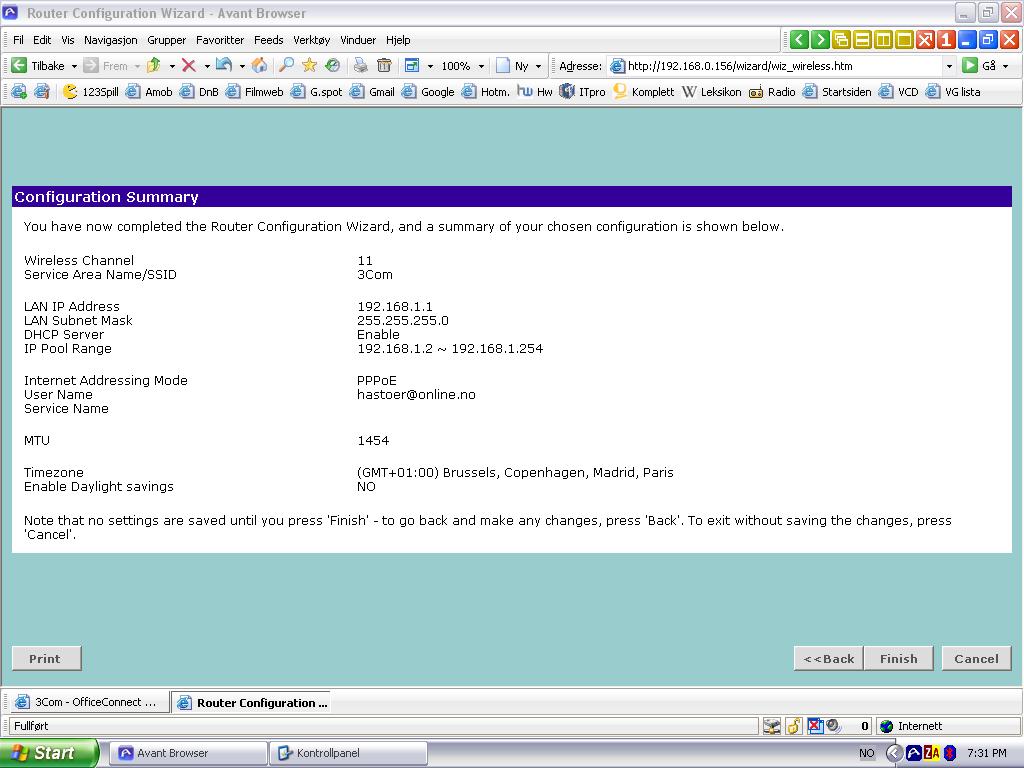This screenshot has width=1024, height=768.
Task: Open the Fil menu
Action: click(x=18, y=40)
